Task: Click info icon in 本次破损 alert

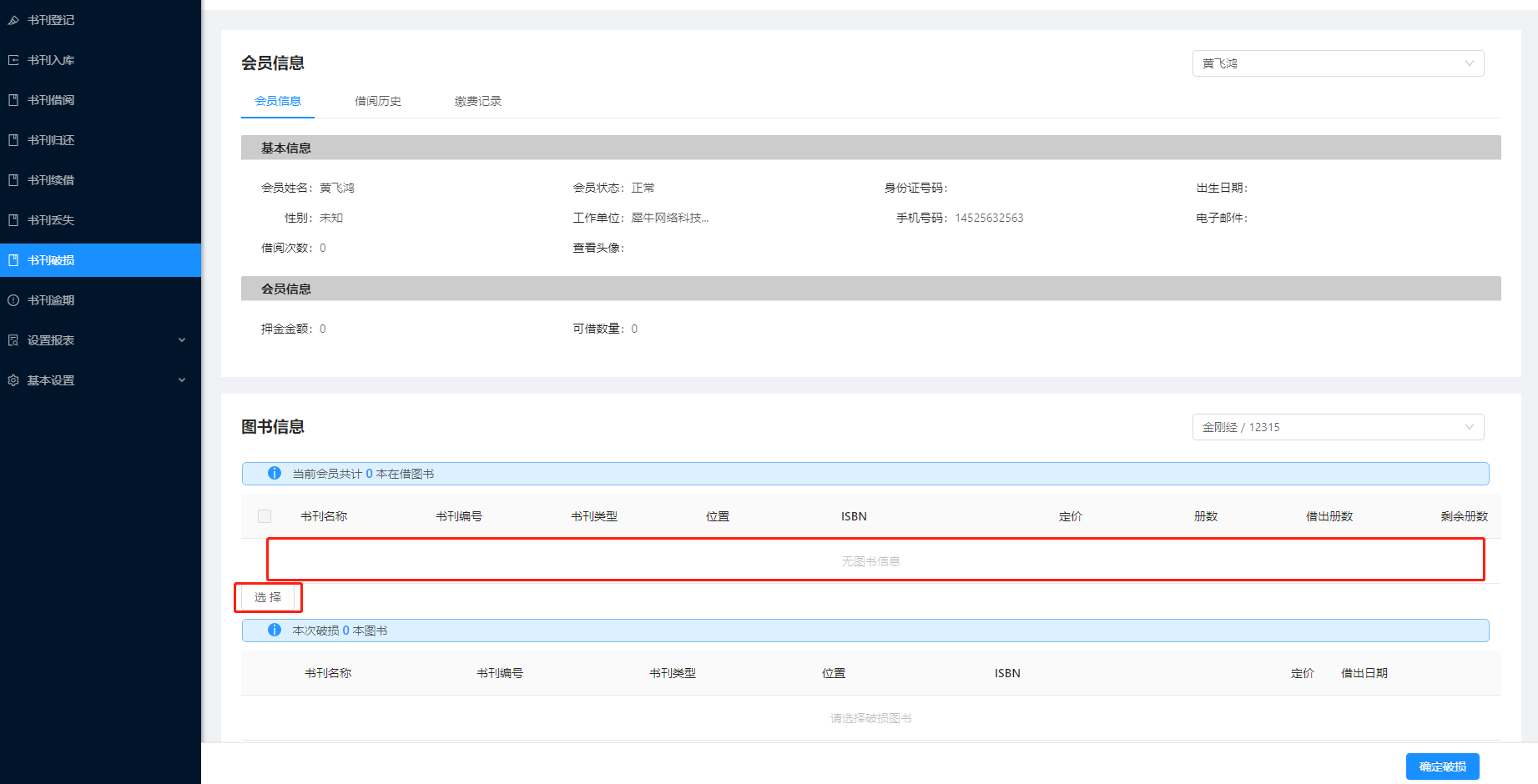Action: (x=275, y=630)
